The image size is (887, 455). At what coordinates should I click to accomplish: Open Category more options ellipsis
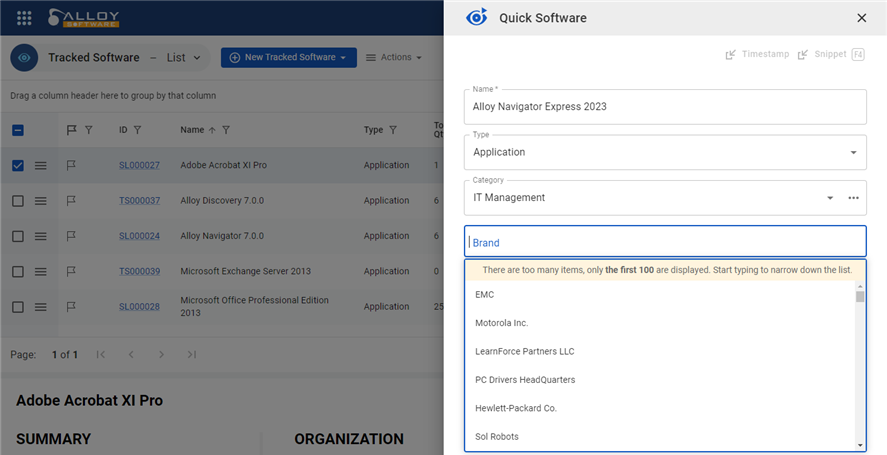[854, 198]
